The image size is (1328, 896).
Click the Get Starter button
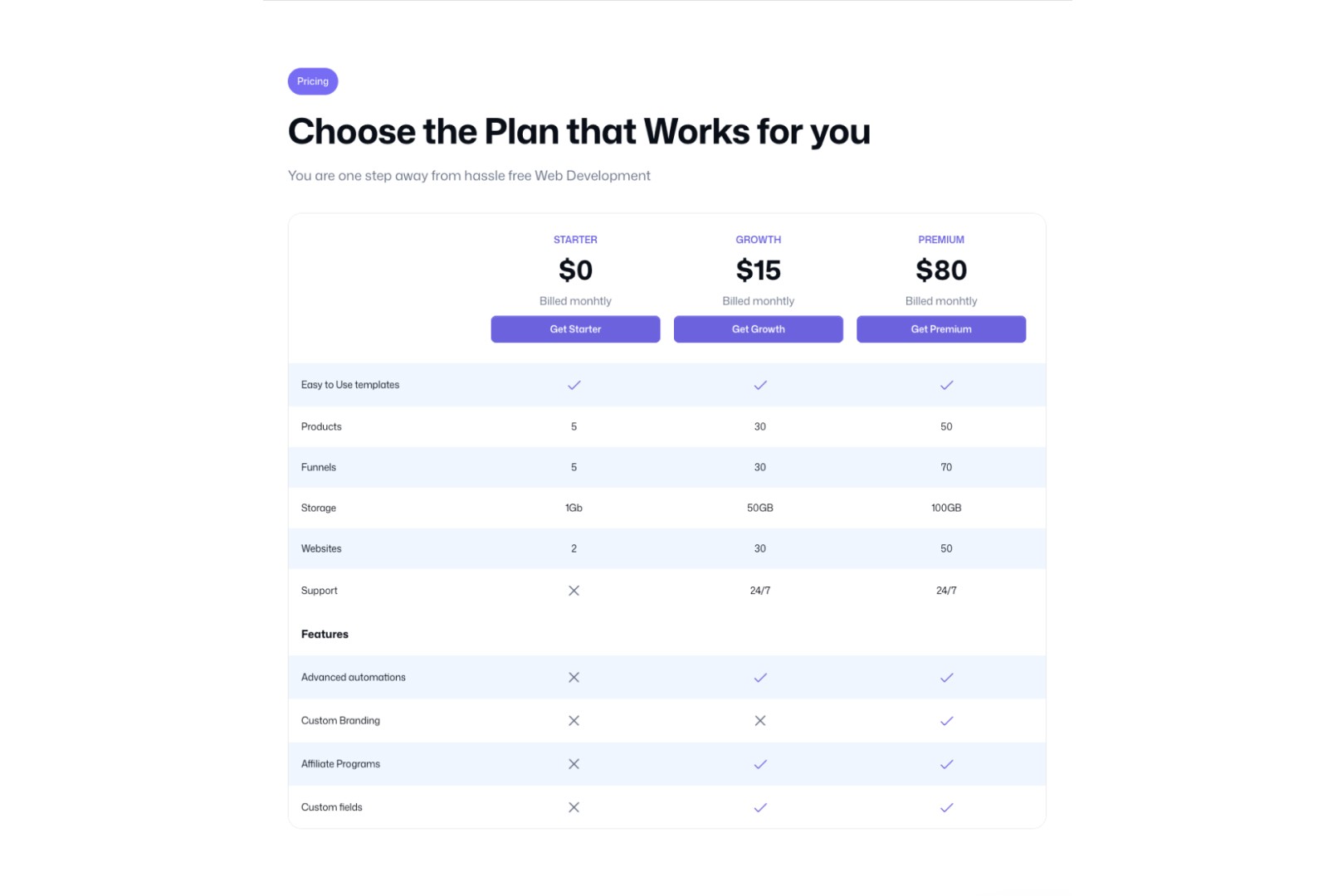[x=575, y=329]
